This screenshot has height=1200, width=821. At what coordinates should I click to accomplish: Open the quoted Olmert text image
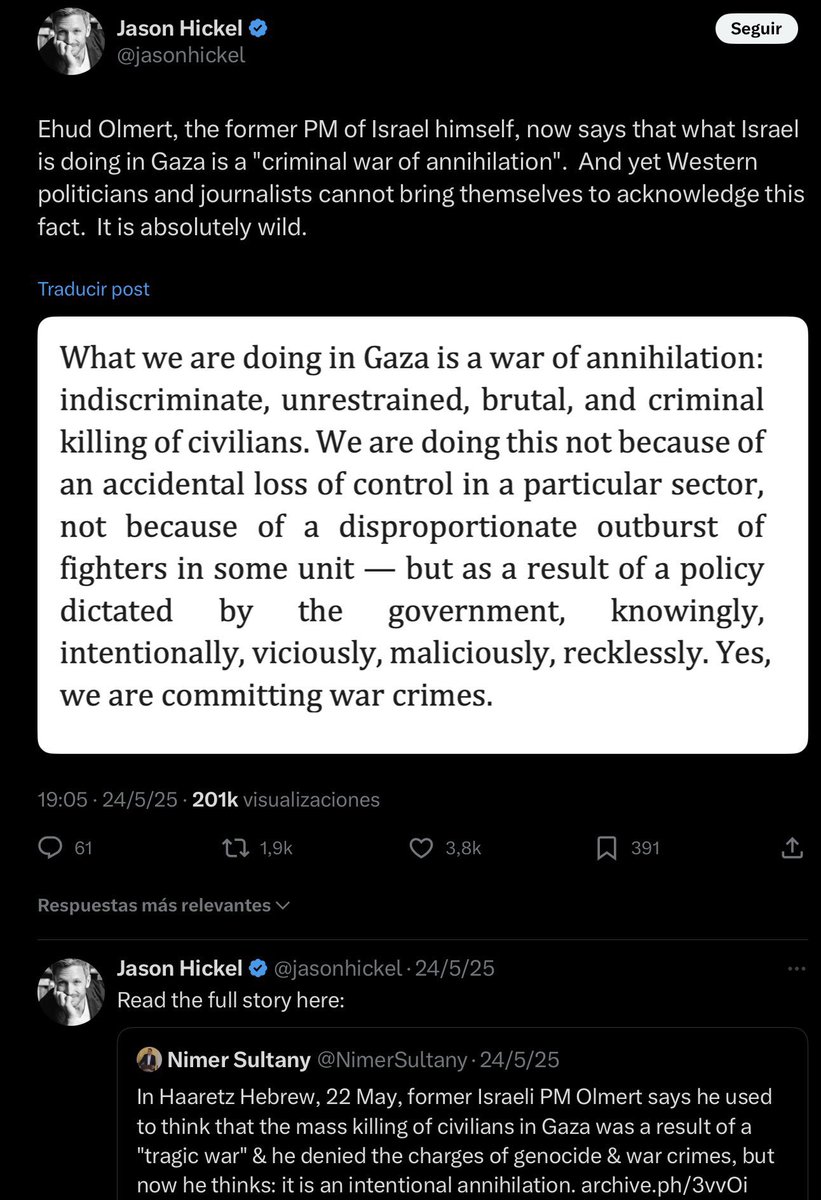[x=423, y=535]
